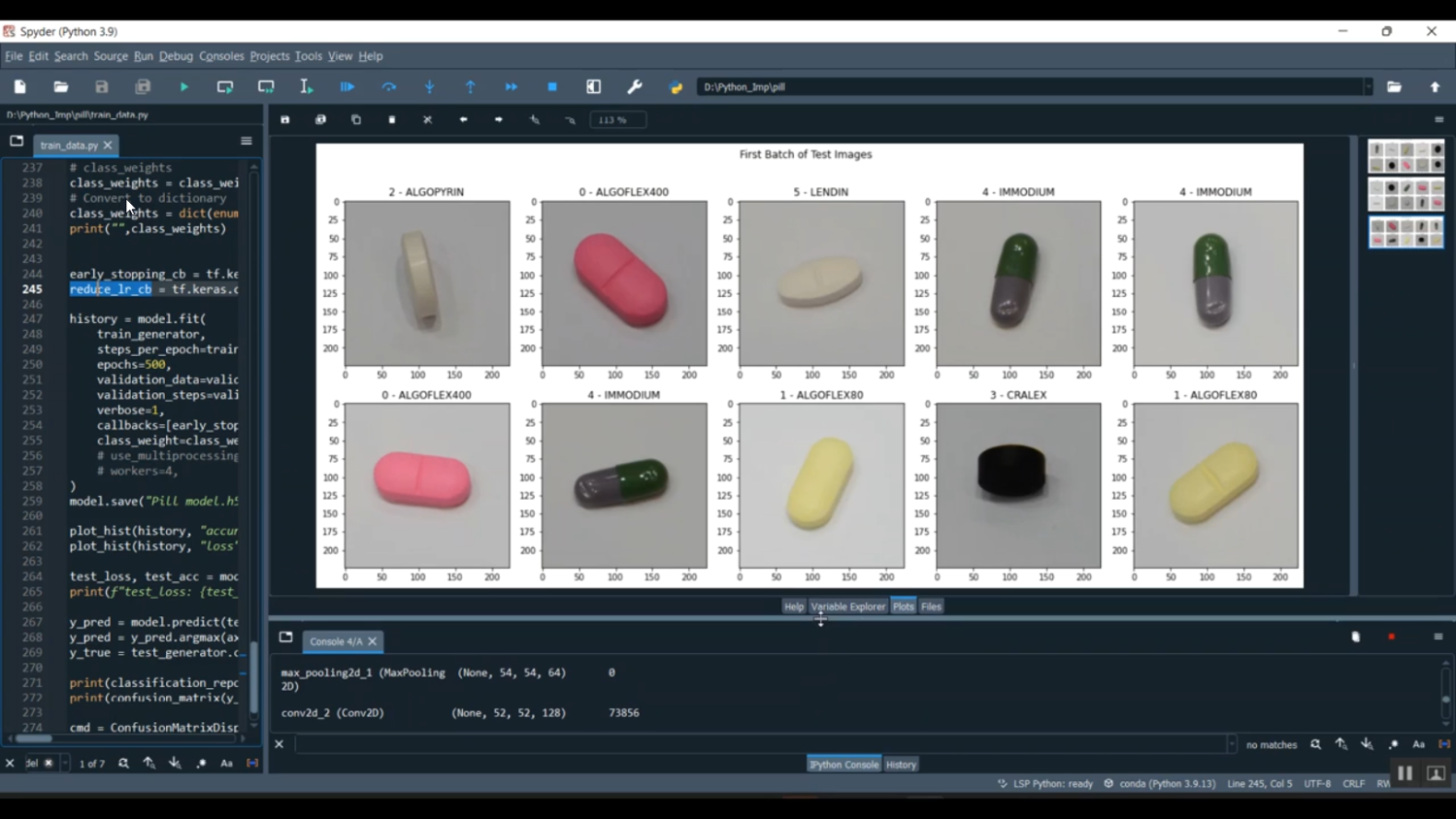Set the plot zoom percentage to 113%
This screenshot has height=819, width=1456.
pos(617,119)
